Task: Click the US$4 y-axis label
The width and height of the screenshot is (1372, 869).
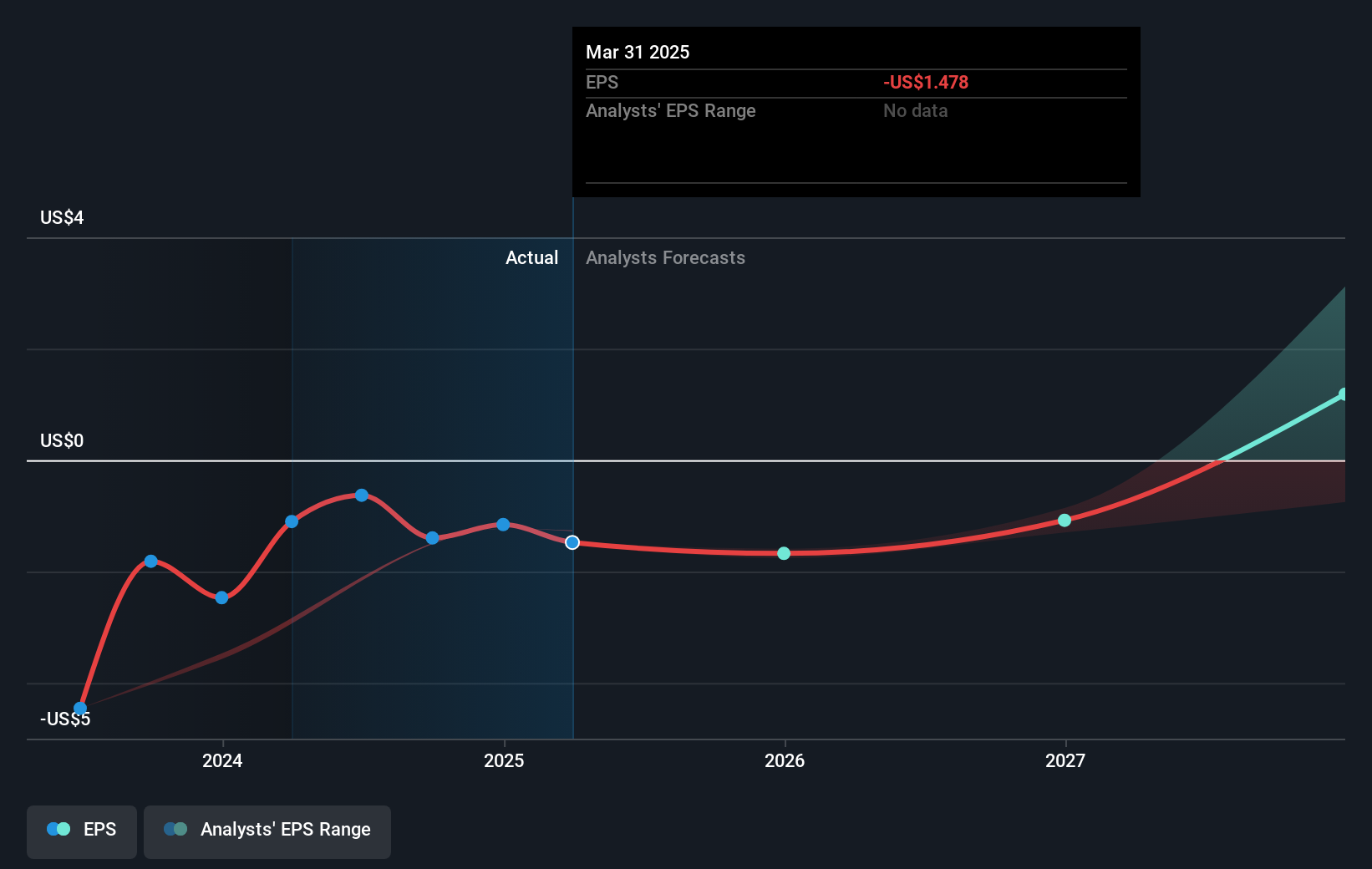Action: (x=62, y=218)
